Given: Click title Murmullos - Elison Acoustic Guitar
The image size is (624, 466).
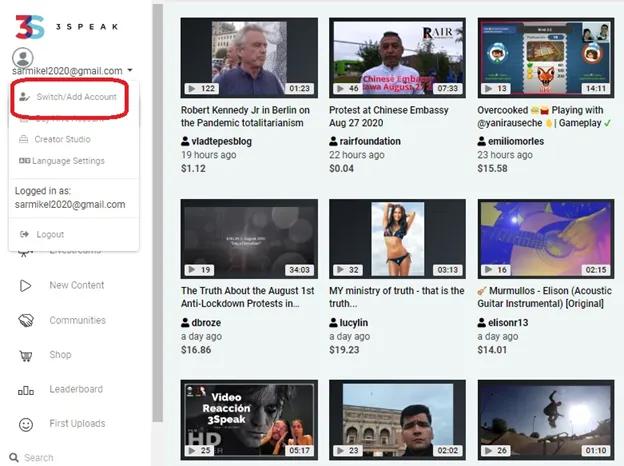Looking at the screenshot, I should coord(544,297).
